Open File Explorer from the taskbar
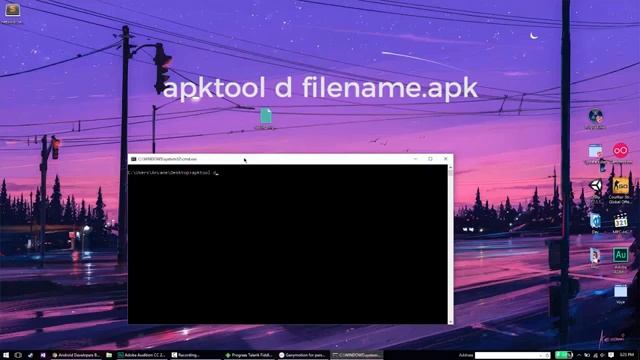The image size is (640, 360). click(x=109, y=355)
